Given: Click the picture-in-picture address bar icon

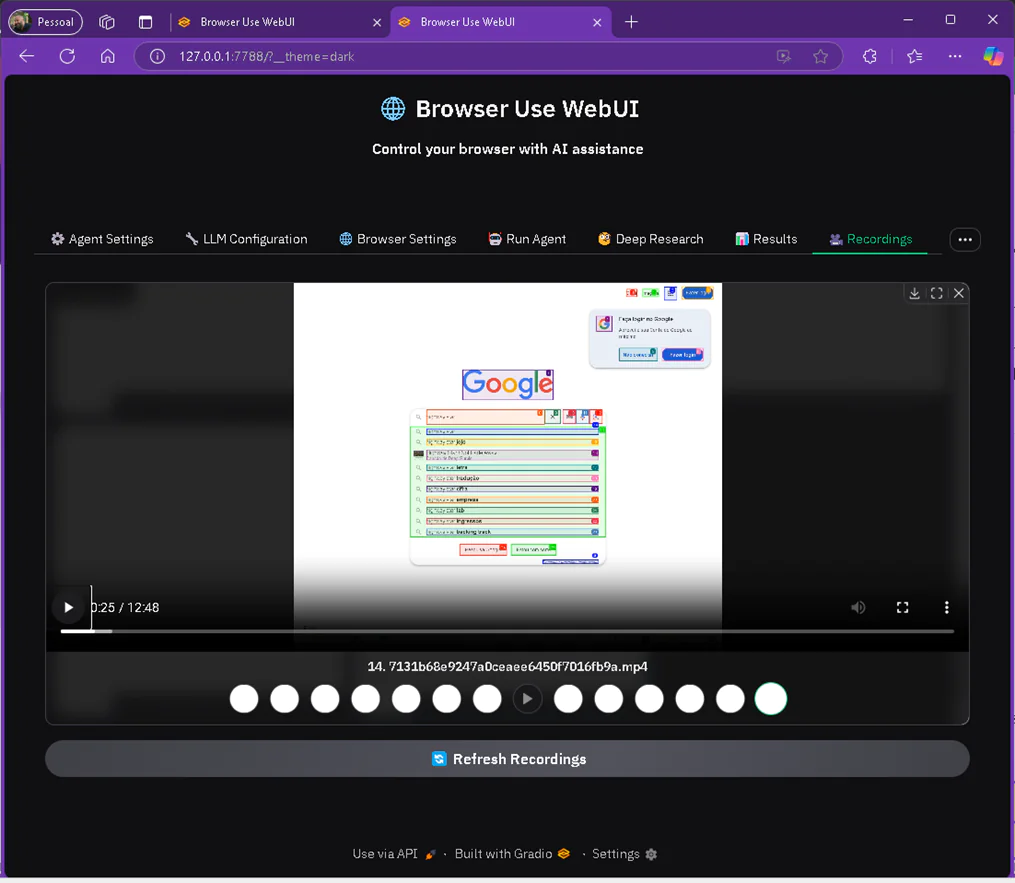Looking at the screenshot, I should (784, 56).
